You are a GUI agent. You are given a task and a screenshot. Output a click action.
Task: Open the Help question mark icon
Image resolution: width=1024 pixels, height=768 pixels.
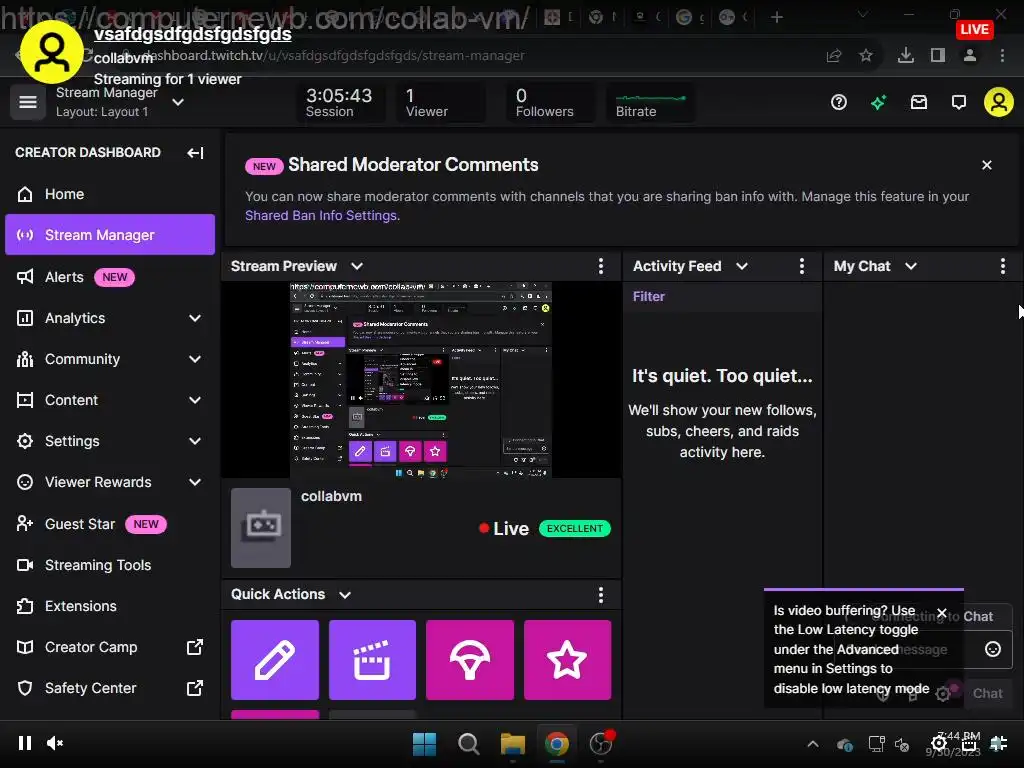point(839,103)
